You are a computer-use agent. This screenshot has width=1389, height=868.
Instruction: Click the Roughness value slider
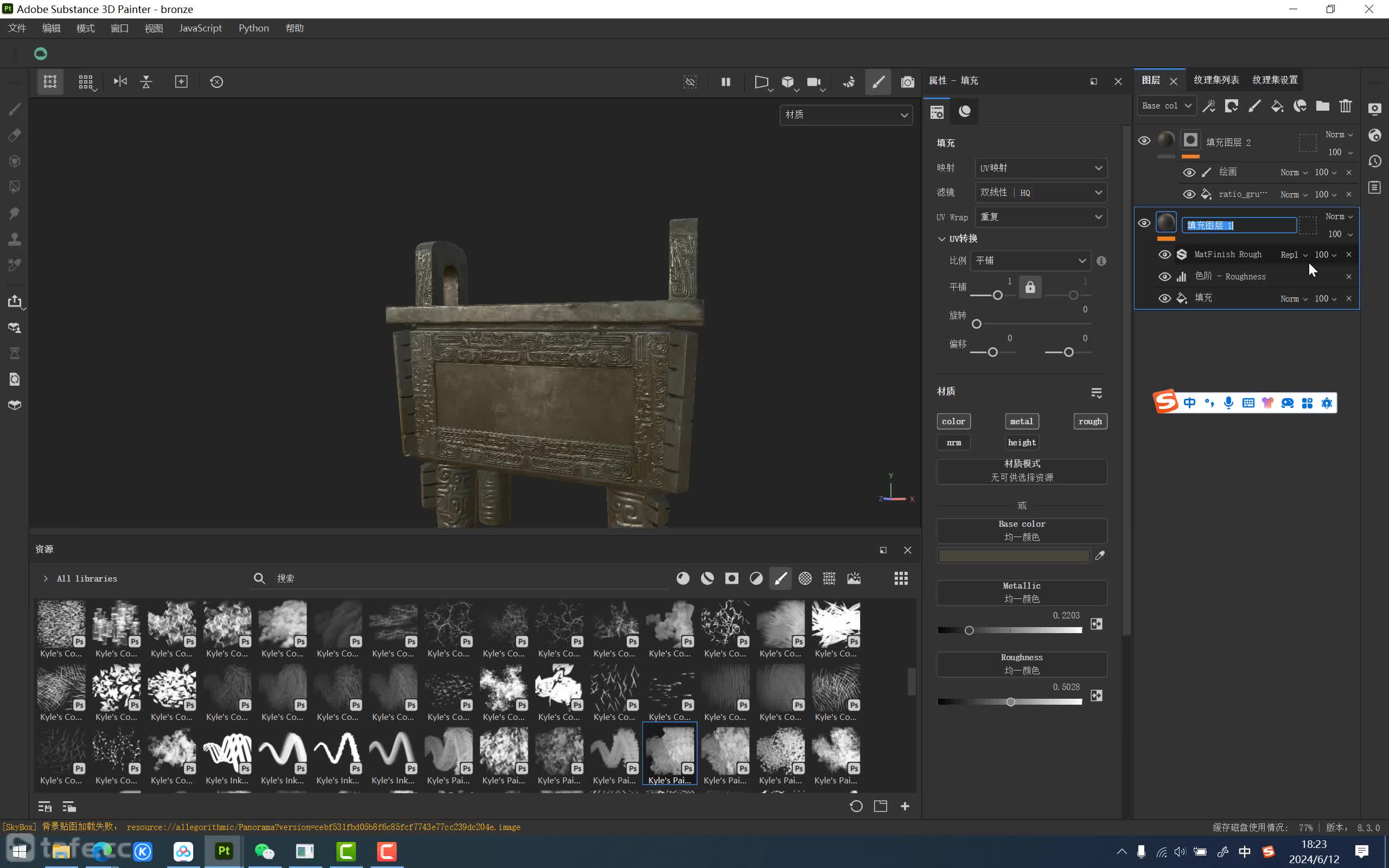pos(1010,702)
